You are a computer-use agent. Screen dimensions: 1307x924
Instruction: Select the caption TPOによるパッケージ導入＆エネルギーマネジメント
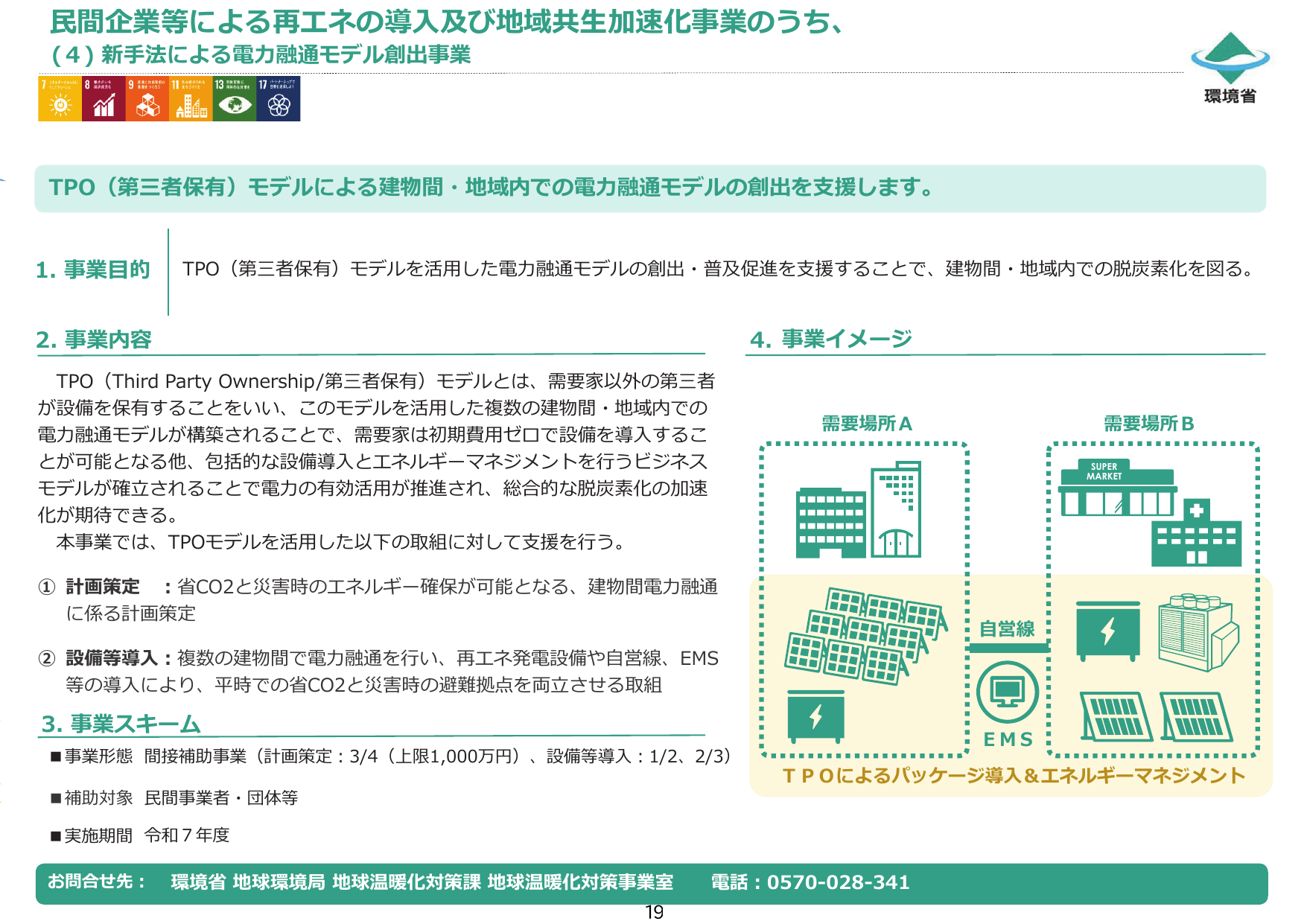1014,776
